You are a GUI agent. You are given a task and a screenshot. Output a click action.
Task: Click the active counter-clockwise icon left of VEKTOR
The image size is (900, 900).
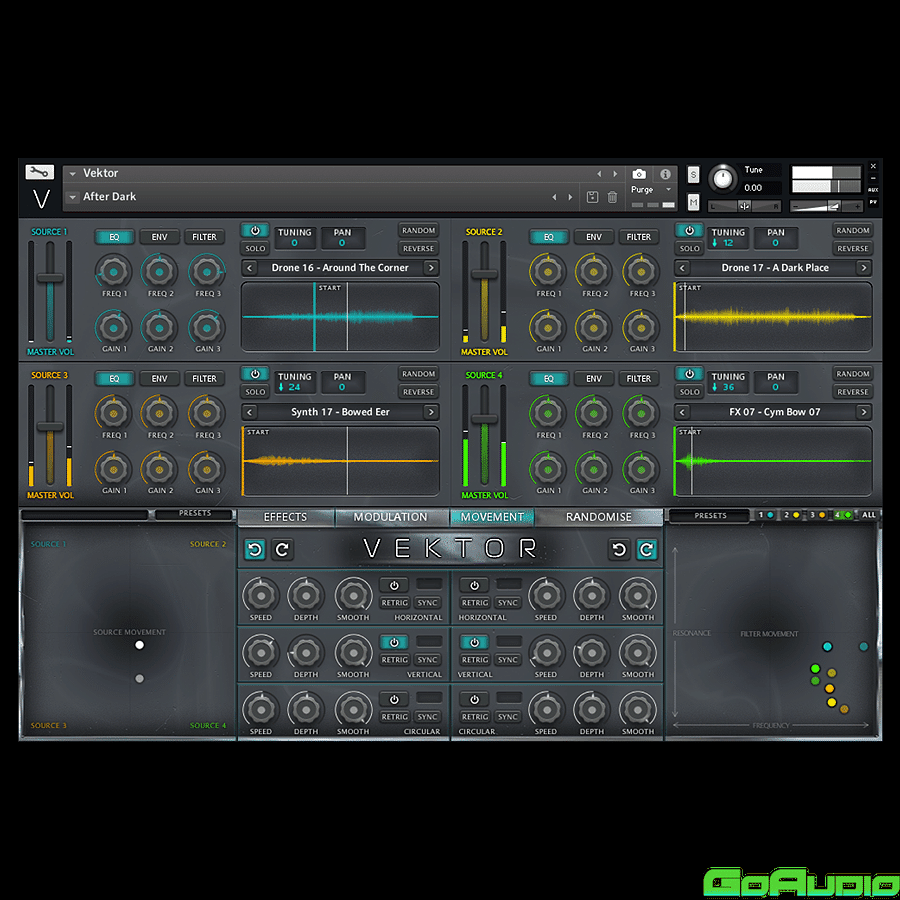[255, 549]
